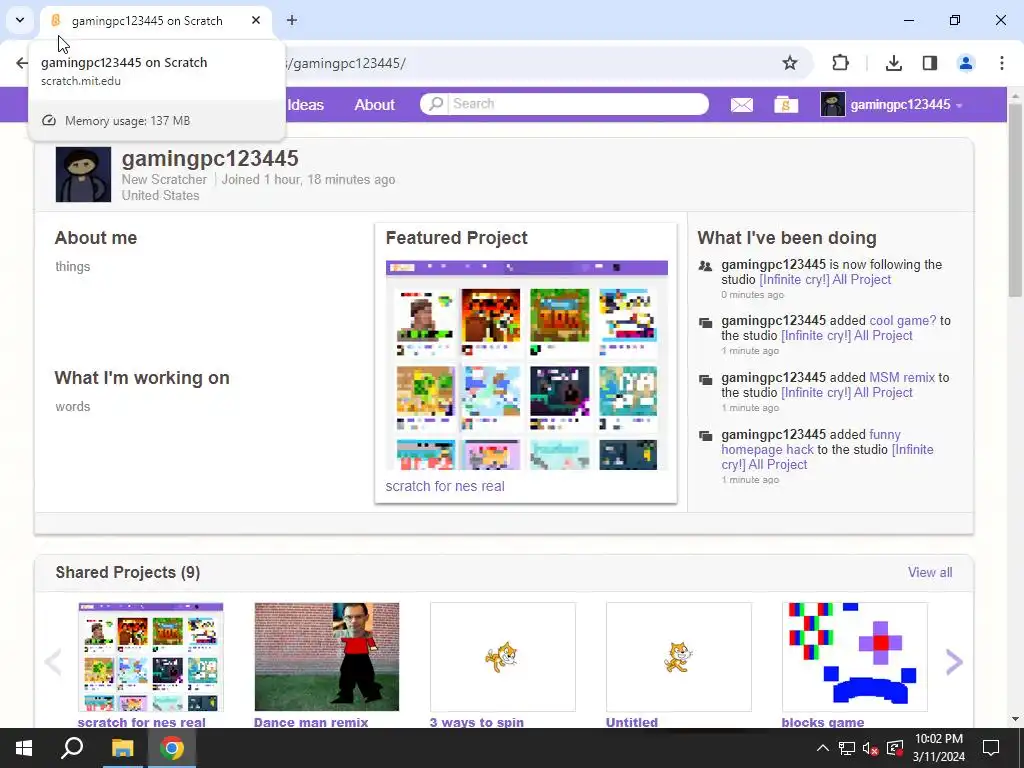Go back with the browser back arrow

coord(22,63)
